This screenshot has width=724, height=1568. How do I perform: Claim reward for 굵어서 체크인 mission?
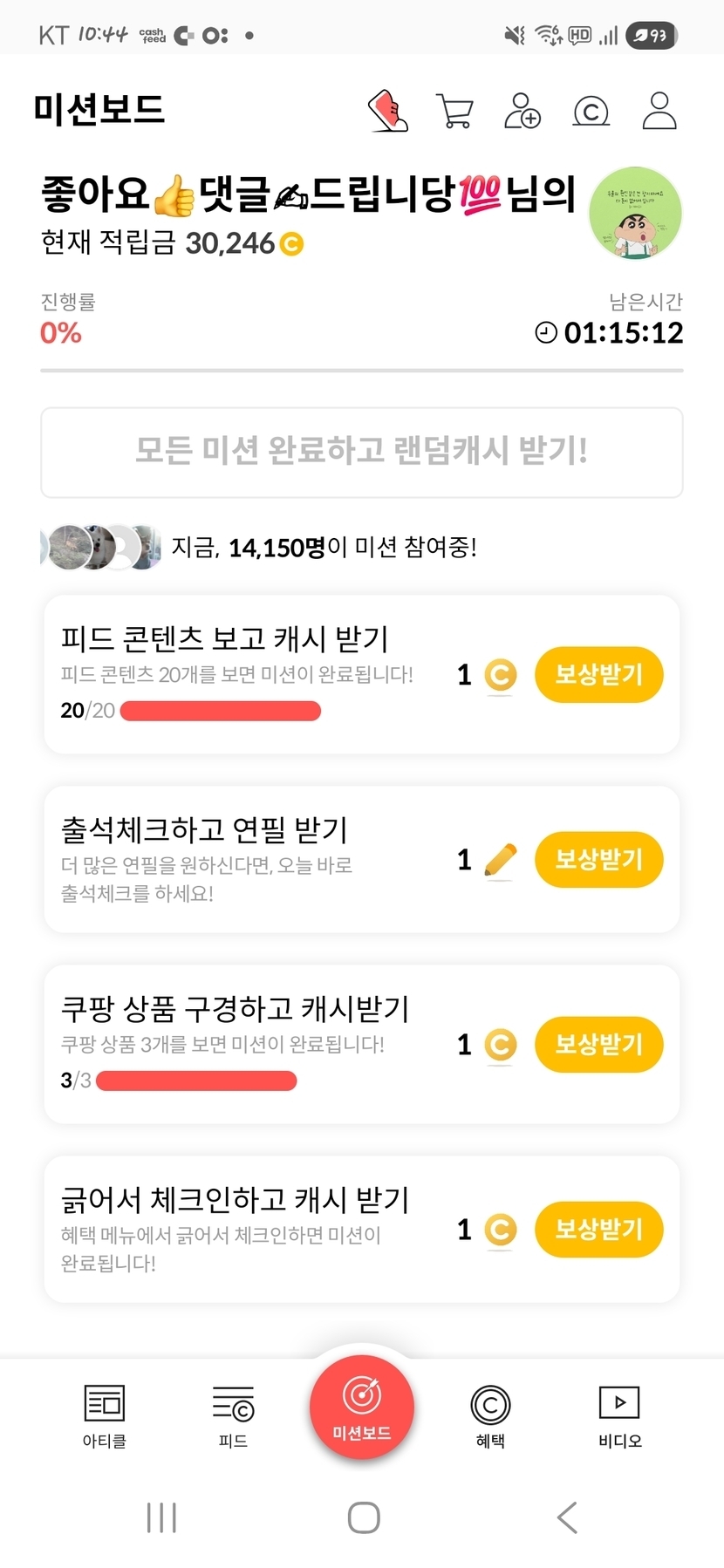(598, 1229)
